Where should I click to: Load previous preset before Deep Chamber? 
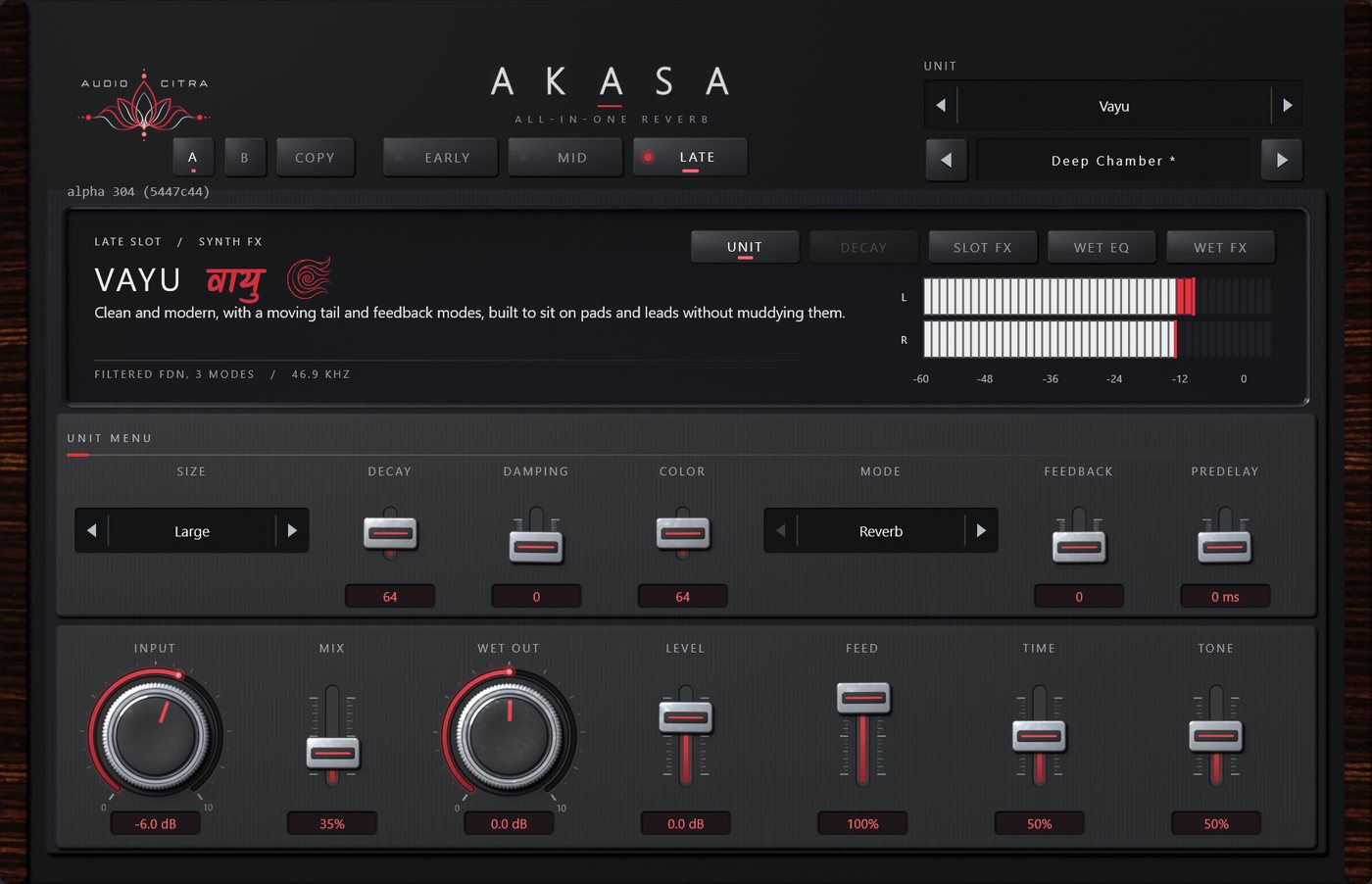coord(947,160)
